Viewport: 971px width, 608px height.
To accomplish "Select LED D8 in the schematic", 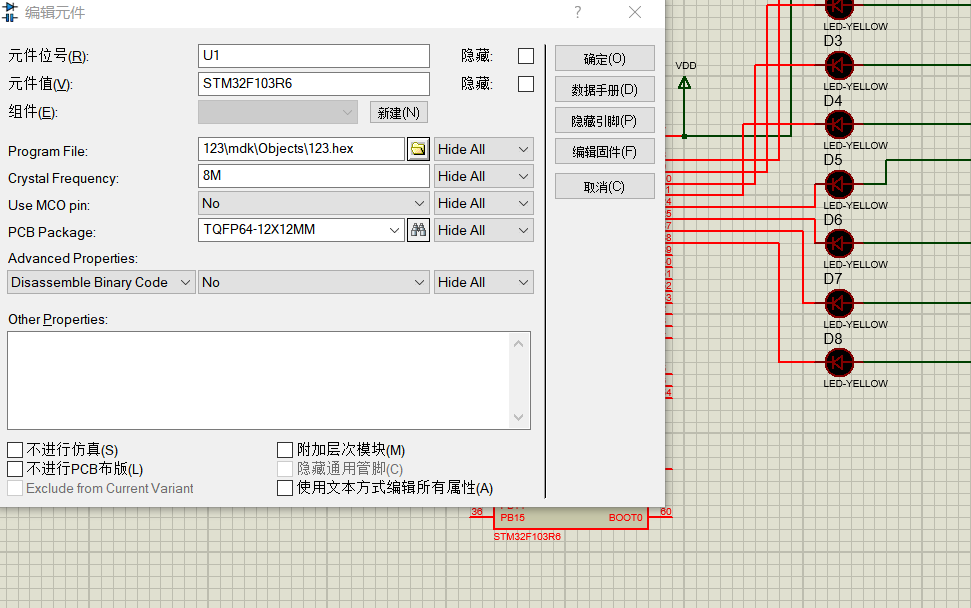I will 839,362.
